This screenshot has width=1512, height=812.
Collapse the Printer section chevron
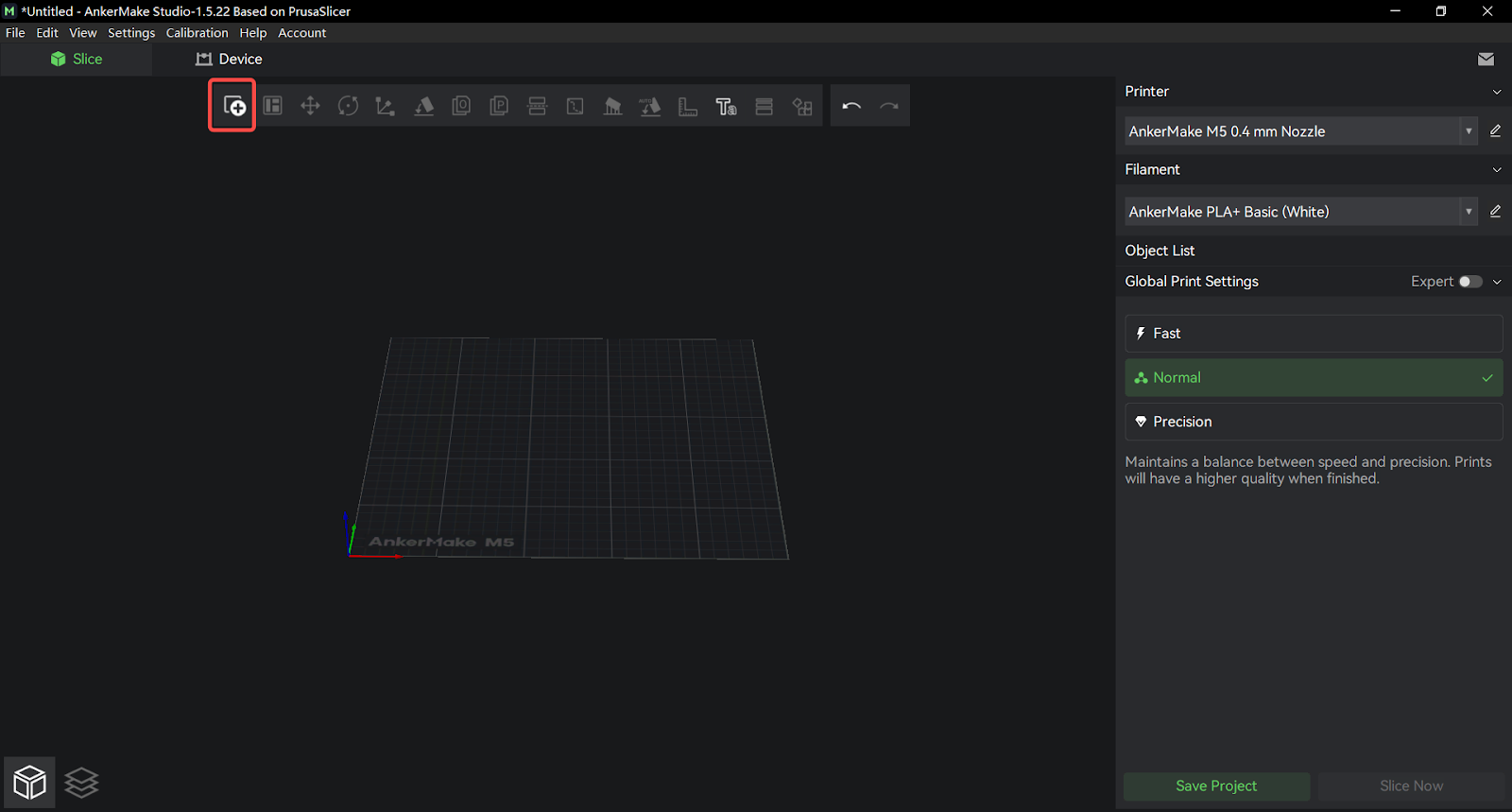[x=1497, y=92]
